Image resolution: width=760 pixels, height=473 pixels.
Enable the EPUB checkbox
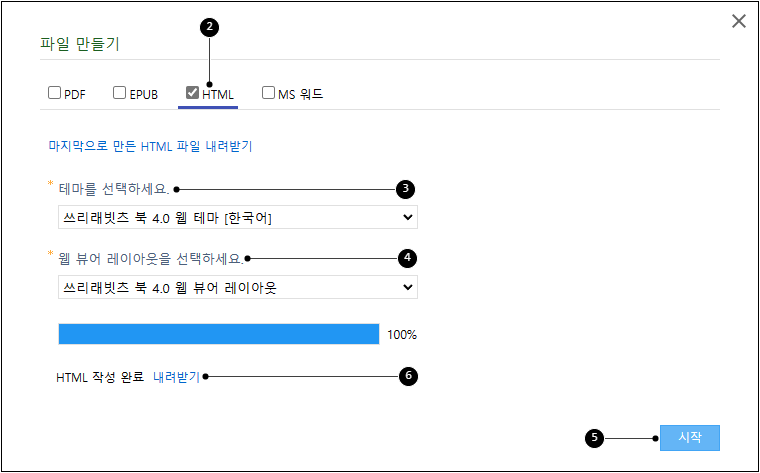119,93
